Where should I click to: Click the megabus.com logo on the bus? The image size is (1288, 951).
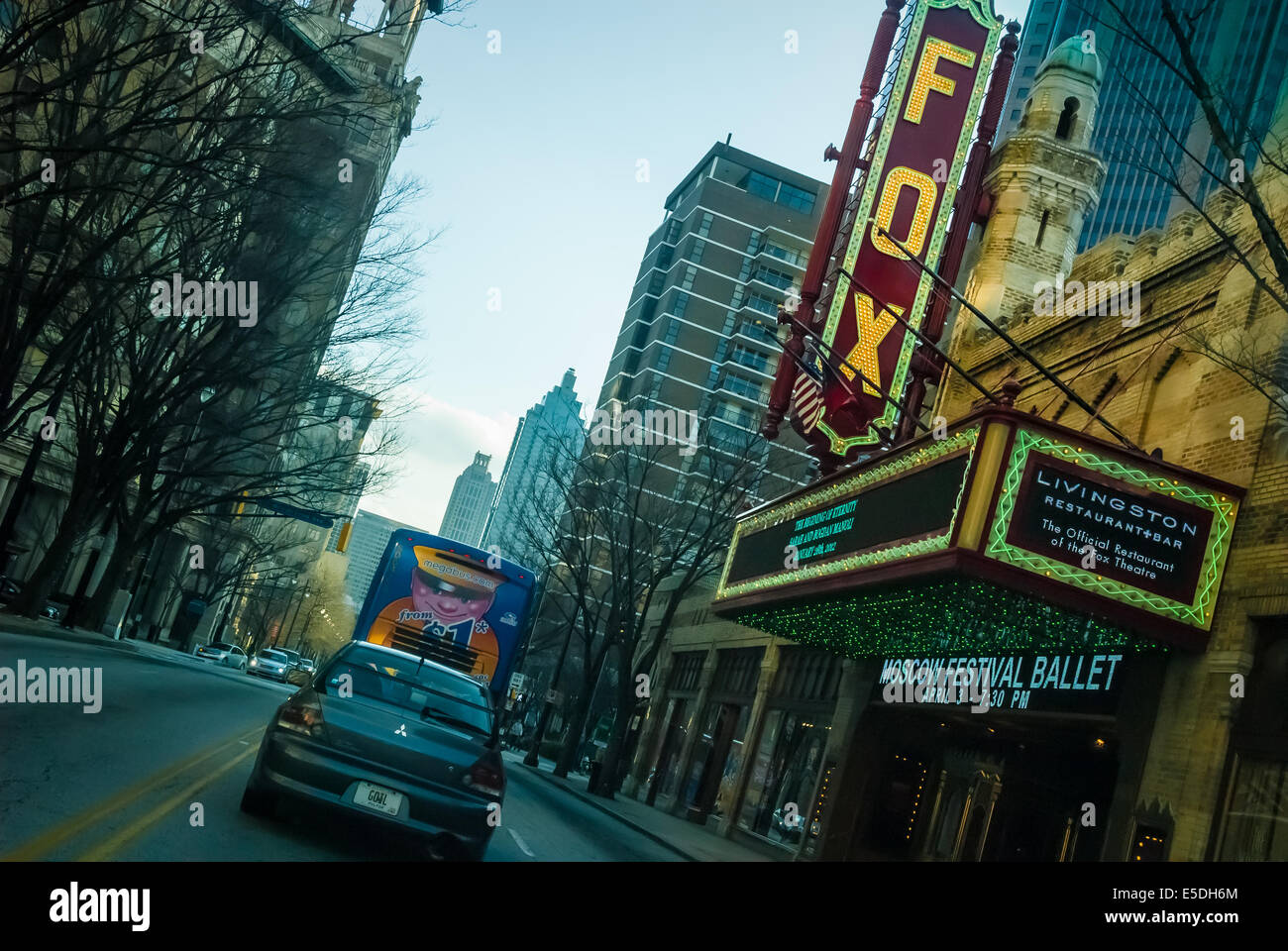(462, 573)
